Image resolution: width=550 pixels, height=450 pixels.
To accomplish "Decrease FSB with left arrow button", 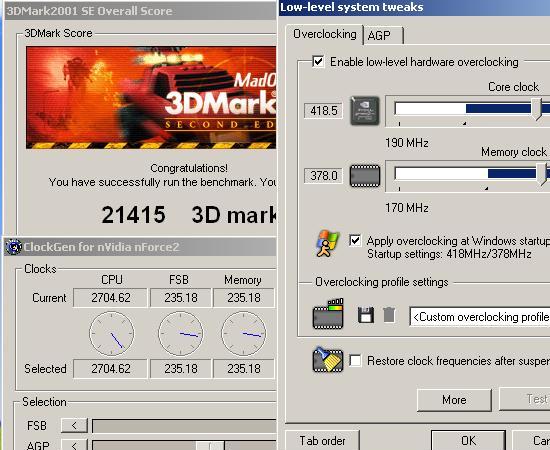I will point(74,425).
